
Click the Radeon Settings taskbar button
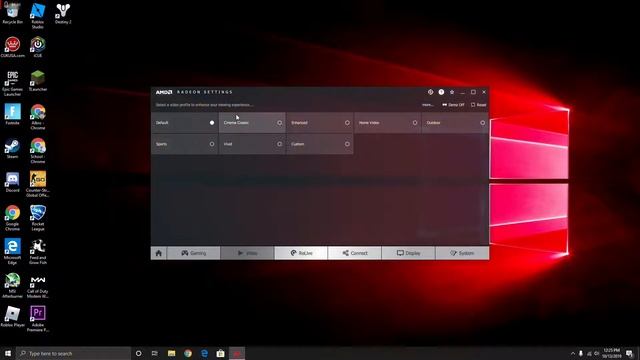point(237,353)
